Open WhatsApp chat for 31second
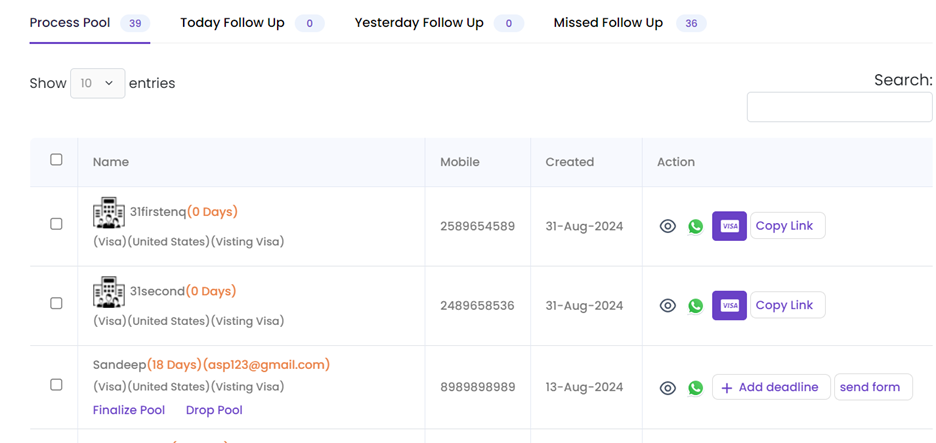This screenshot has width=936, height=443. coord(695,306)
